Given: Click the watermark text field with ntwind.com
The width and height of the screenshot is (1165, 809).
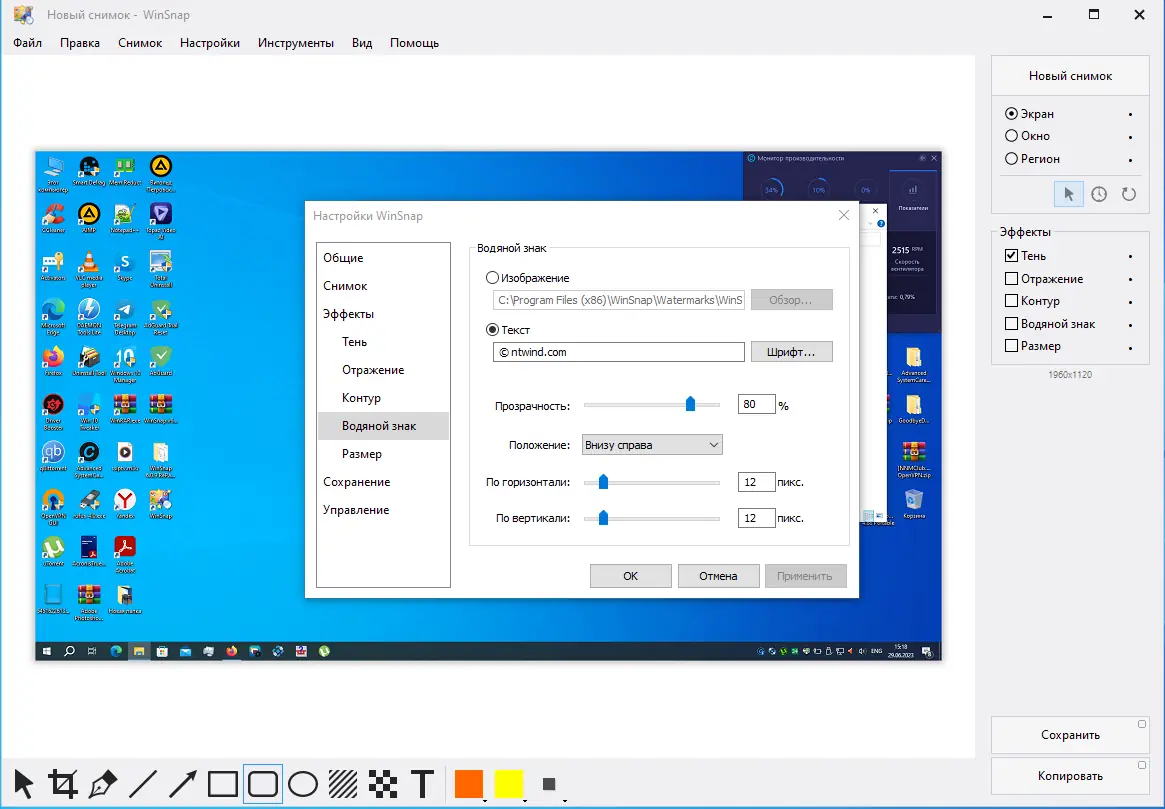Looking at the screenshot, I should click(618, 352).
